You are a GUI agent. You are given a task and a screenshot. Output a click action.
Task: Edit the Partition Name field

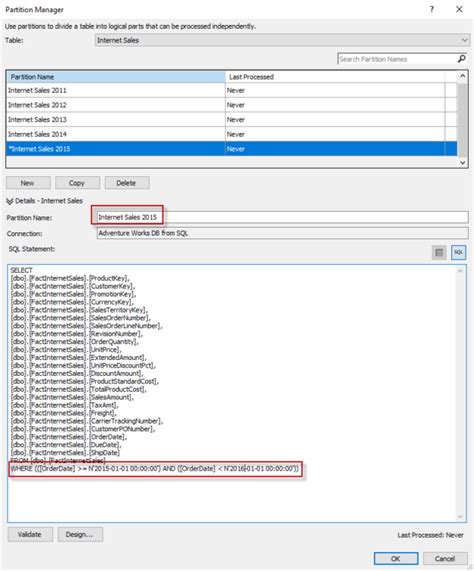tap(283, 217)
